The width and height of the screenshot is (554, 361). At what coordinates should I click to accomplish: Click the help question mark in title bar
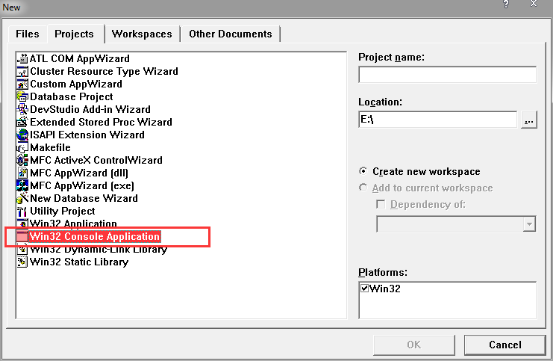[x=506, y=5]
